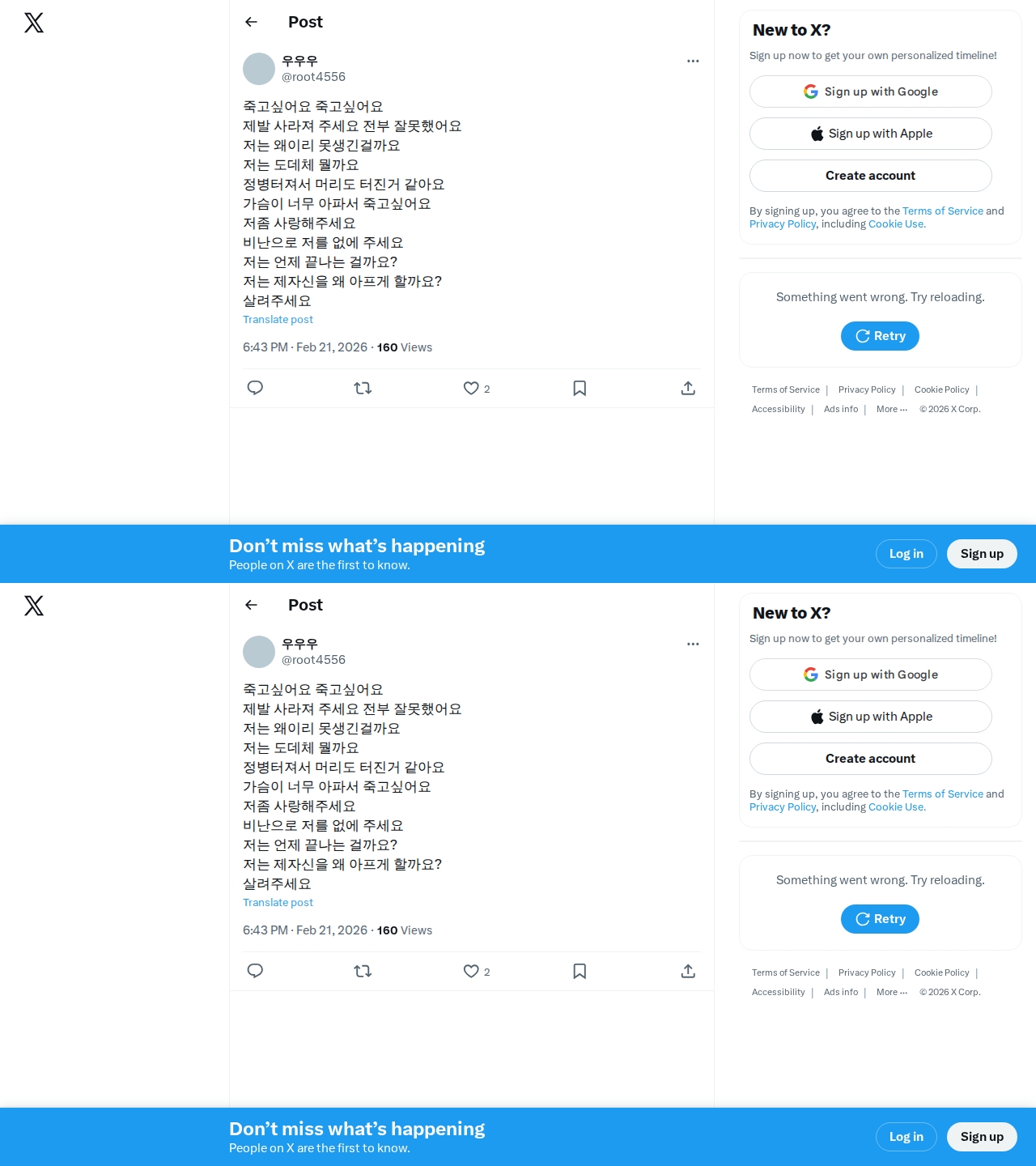
Task: Repost using the retweet icon in the upper post
Action: pyautogui.click(x=363, y=388)
